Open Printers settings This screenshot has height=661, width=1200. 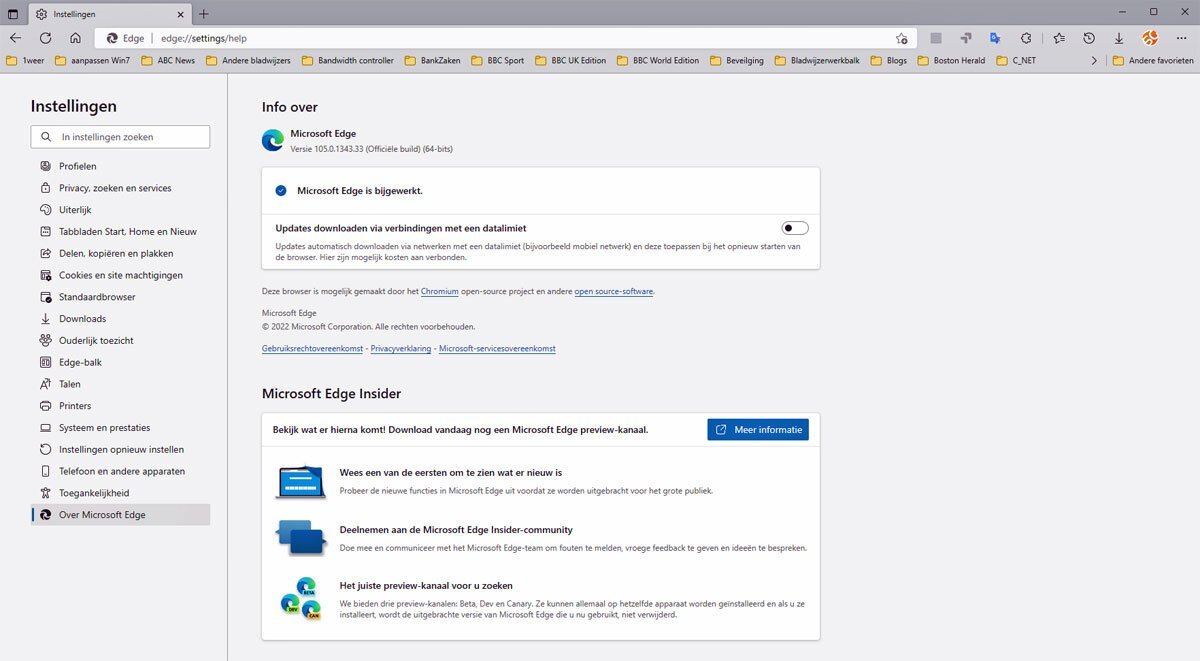pos(120,406)
